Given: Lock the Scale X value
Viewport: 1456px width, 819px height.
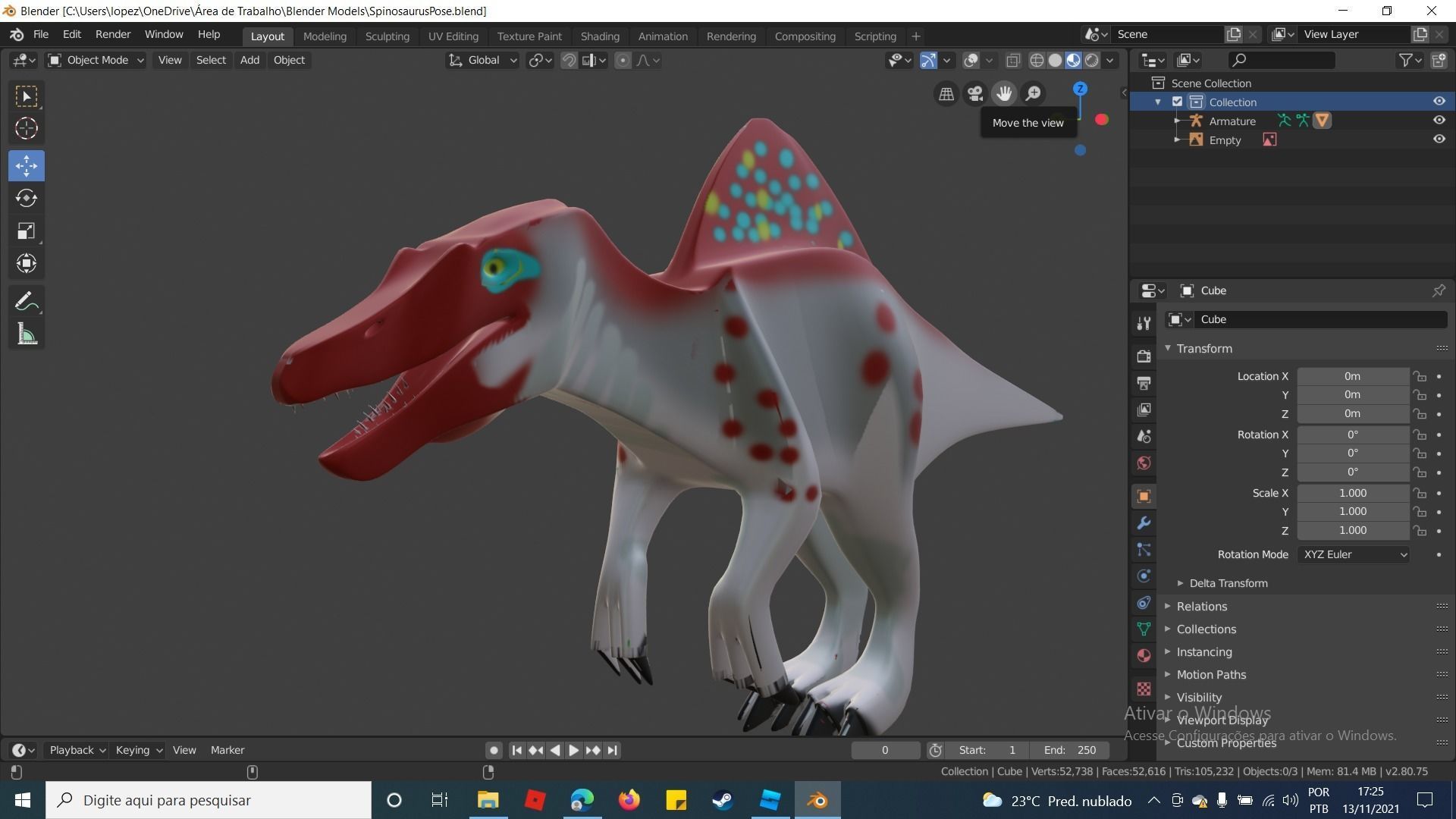Looking at the screenshot, I should (1420, 493).
